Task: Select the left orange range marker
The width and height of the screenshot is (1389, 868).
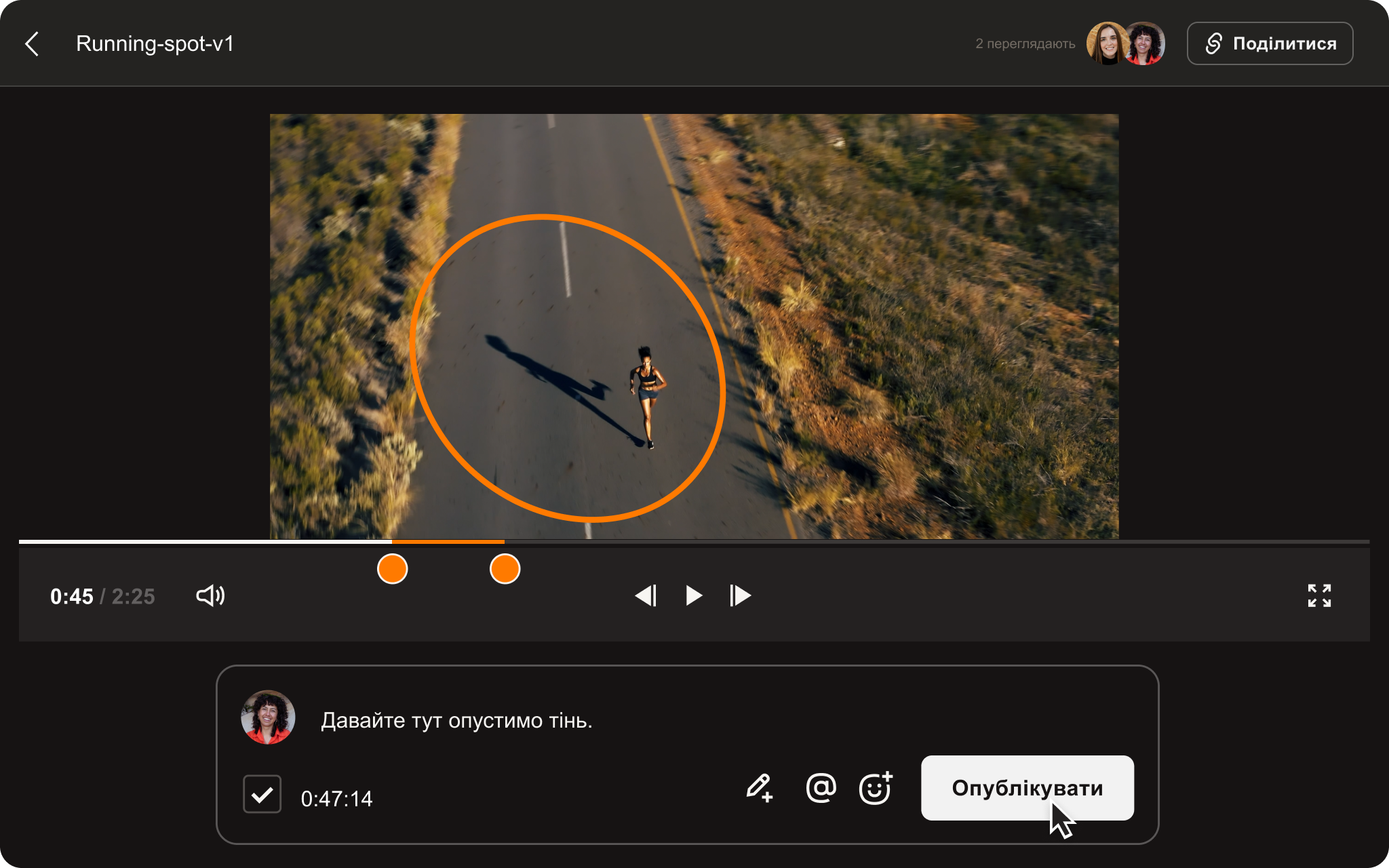Action: (392, 568)
